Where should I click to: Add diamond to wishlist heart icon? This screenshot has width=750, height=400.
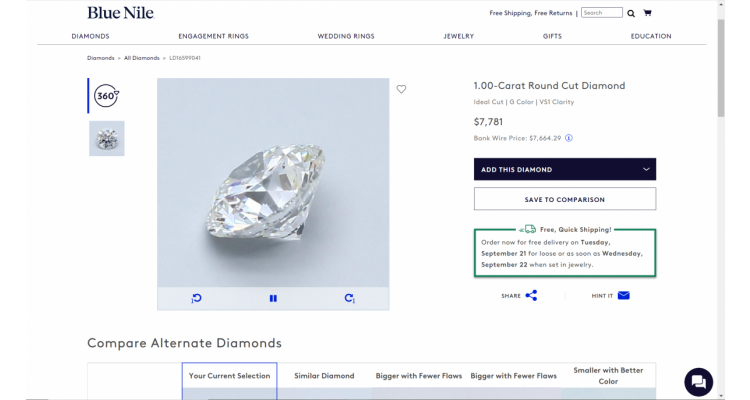pyautogui.click(x=401, y=89)
